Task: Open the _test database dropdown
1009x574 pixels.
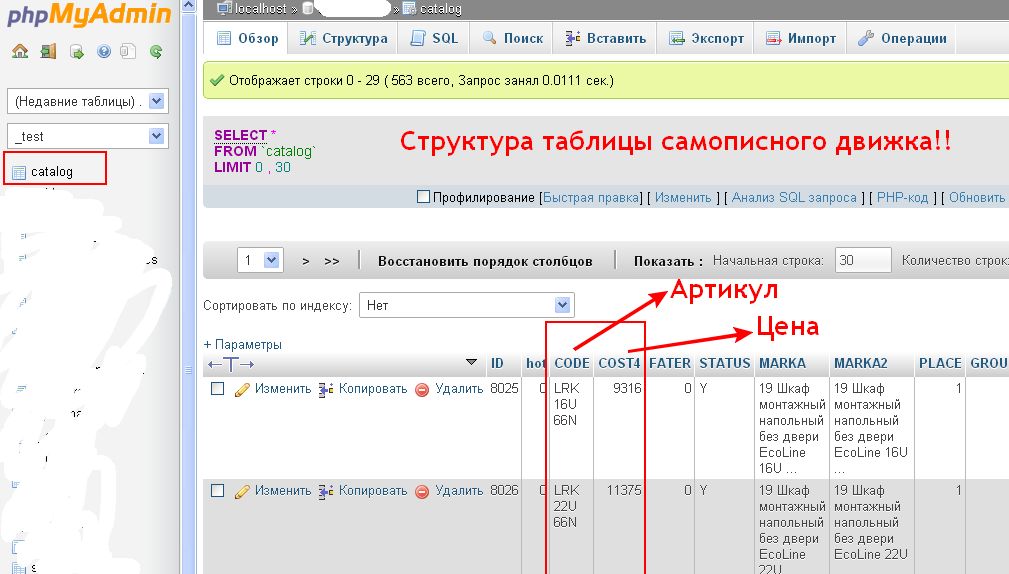Action: 88,136
